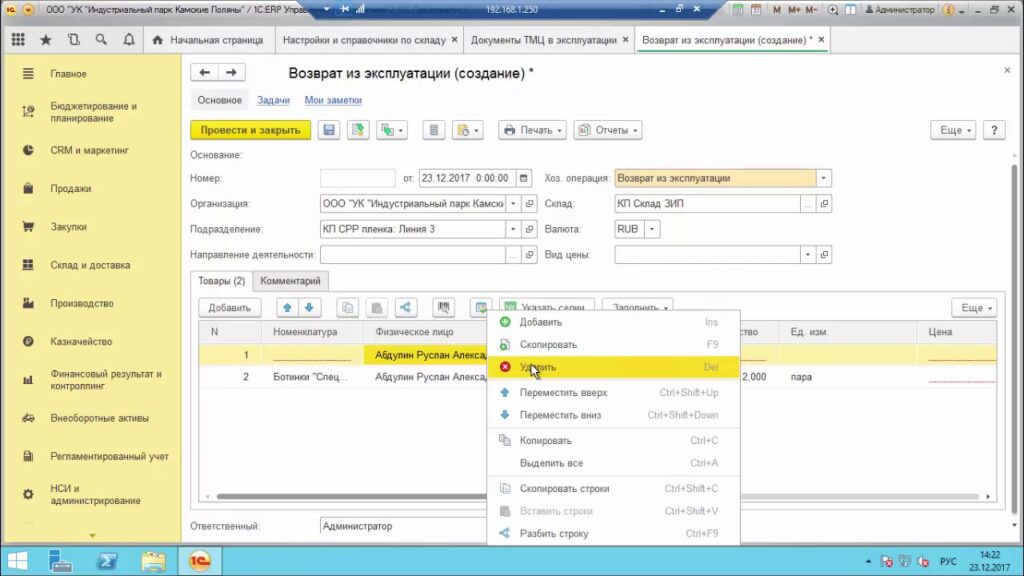Click into the Номер input field
This screenshot has height=576, width=1024.
[x=357, y=178]
